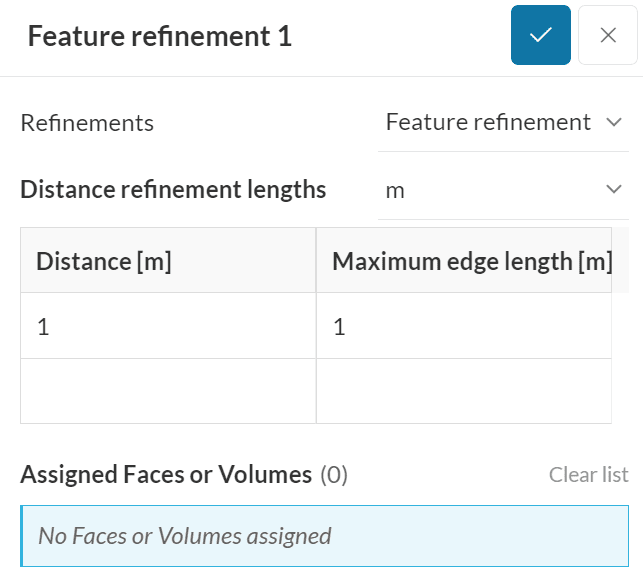The image size is (643, 573).
Task: Click the (0) assignment count
Action: click(334, 475)
